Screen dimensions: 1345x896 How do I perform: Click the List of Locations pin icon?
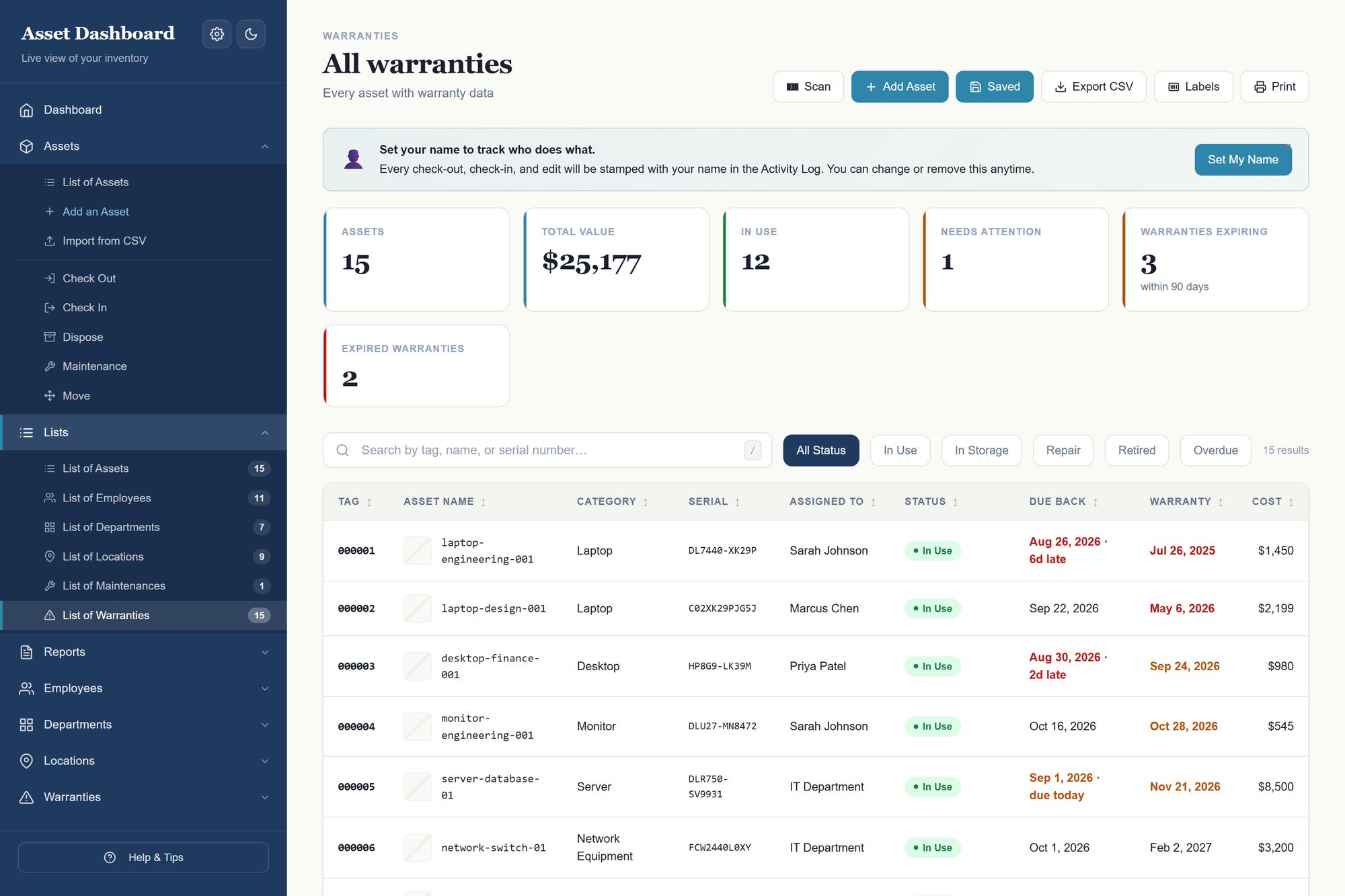50,557
